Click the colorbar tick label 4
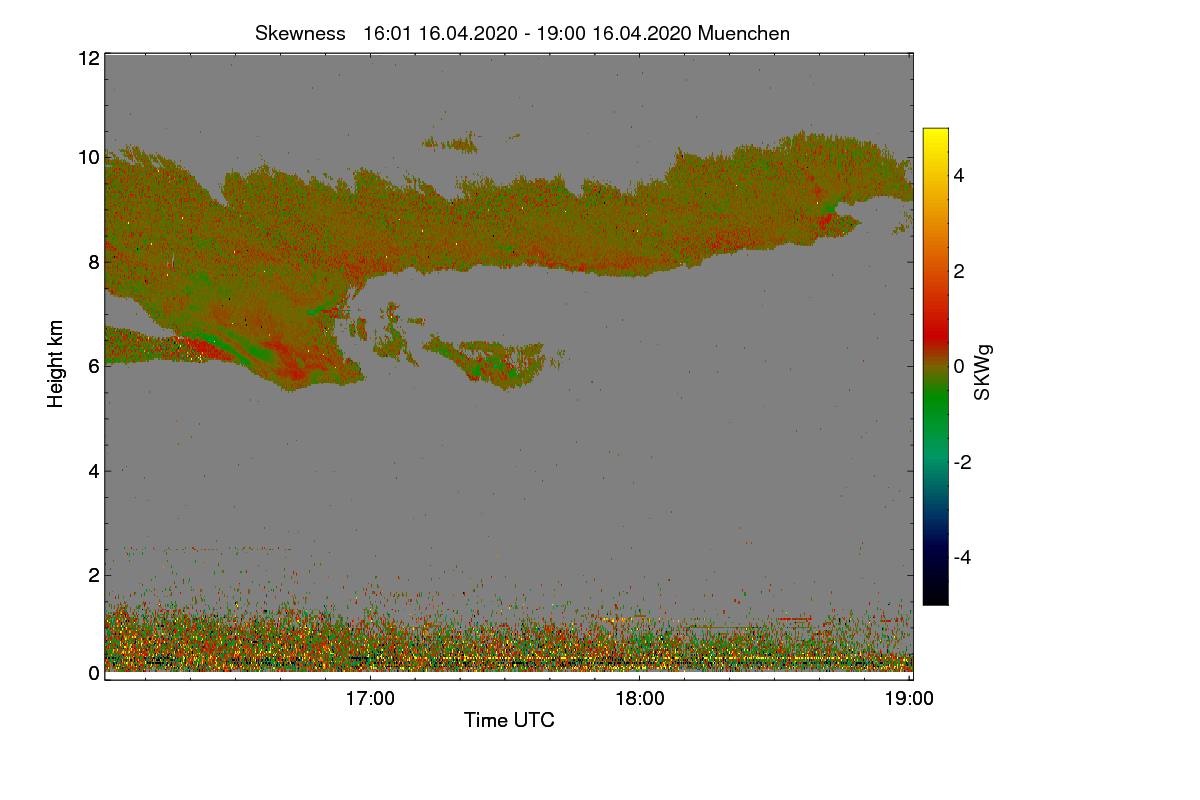The width and height of the screenshot is (1200, 800). click(x=960, y=175)
